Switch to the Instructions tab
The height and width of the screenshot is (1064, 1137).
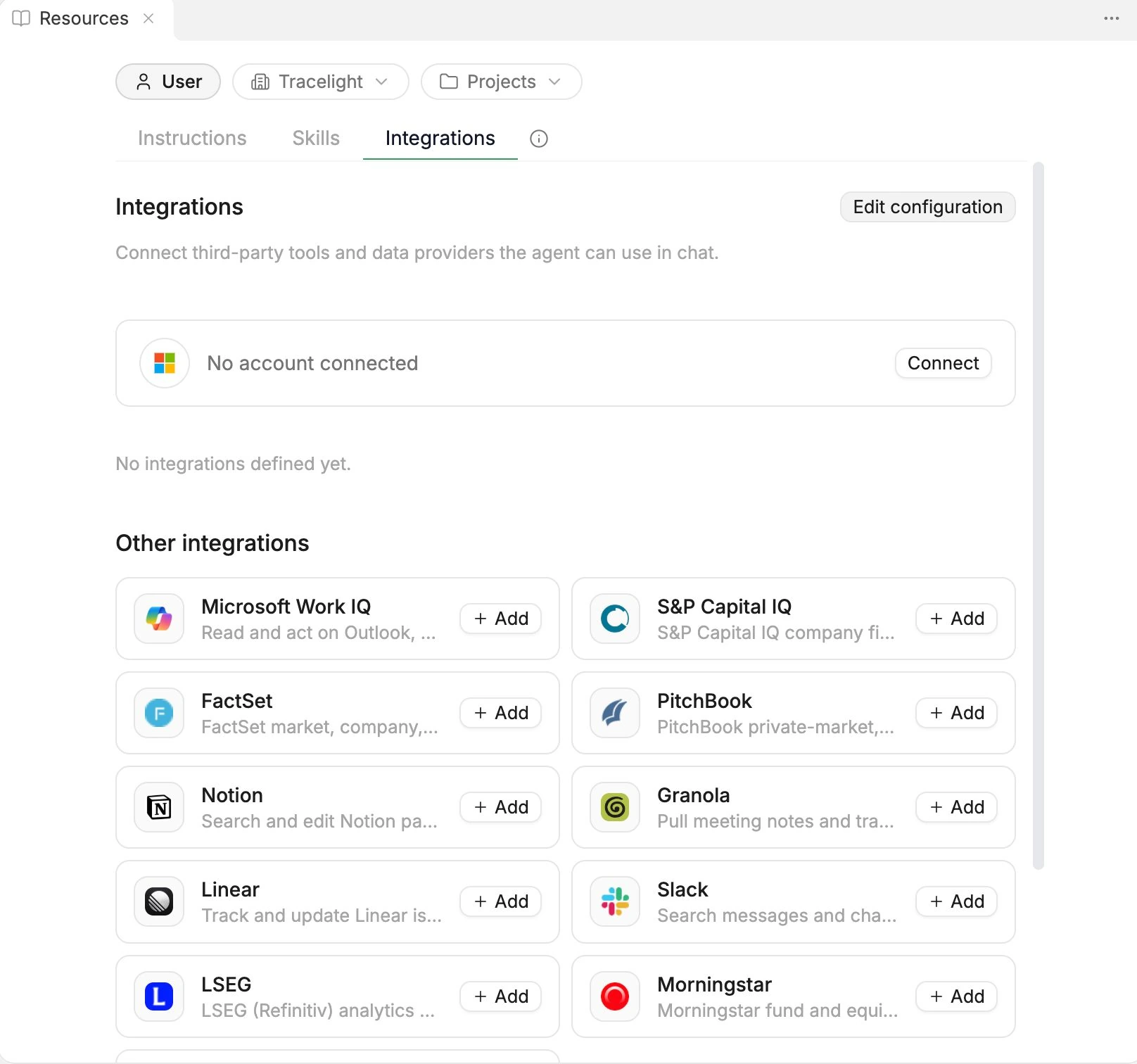[x=192, y=138]
